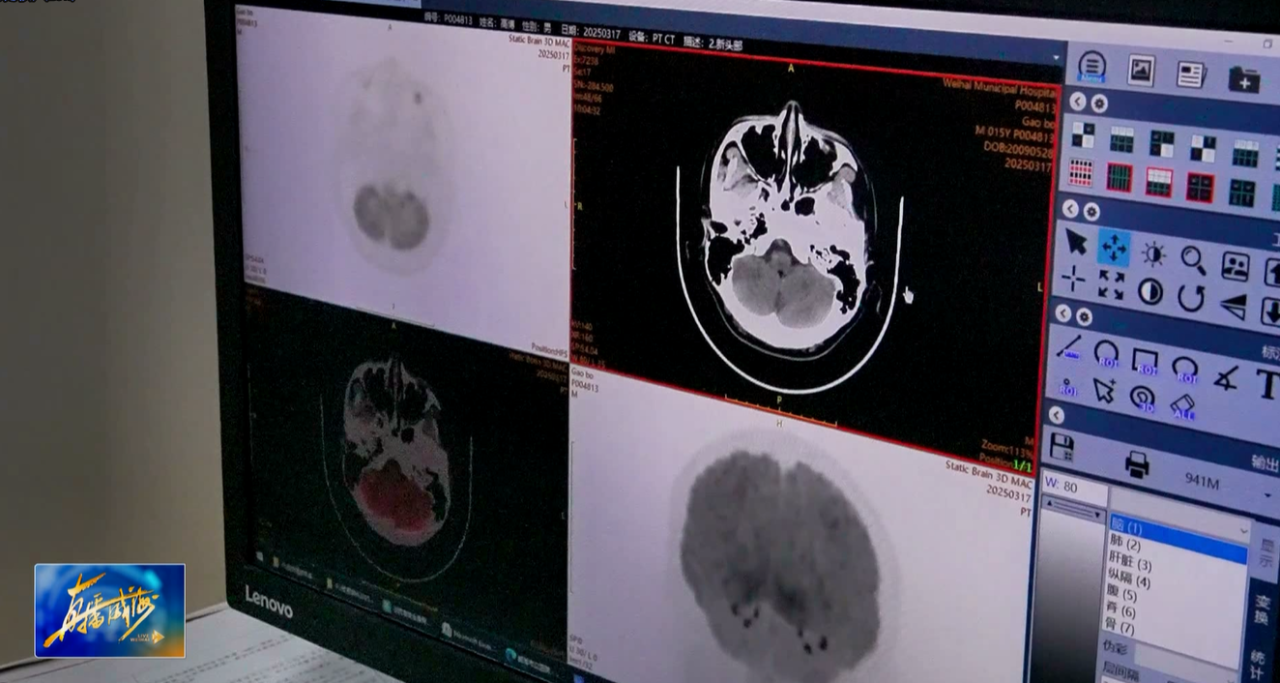
Task: Click the fit-to-window expand arrows icon
Action: (x=1111, y=285)
